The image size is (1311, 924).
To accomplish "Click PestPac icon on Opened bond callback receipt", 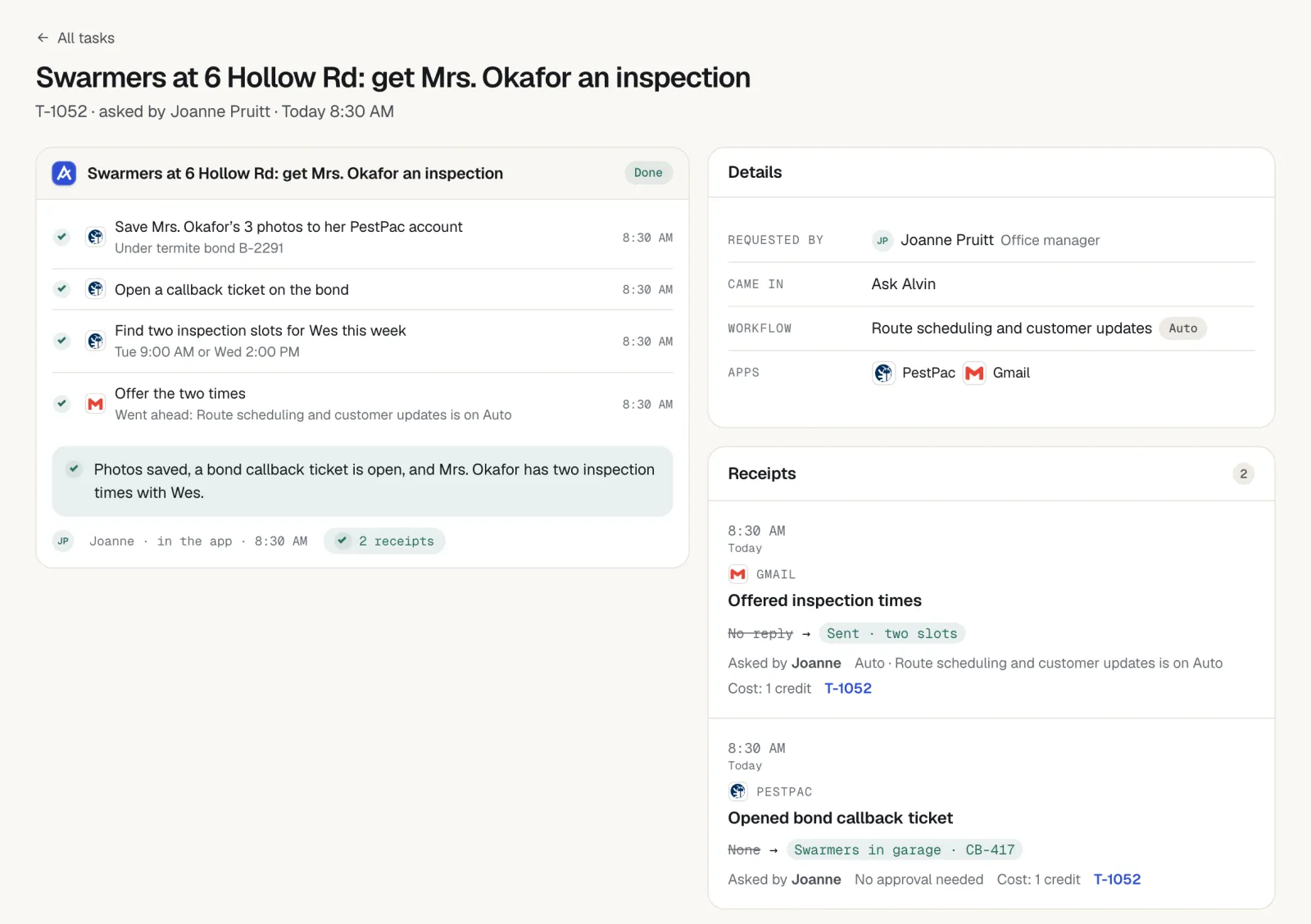I will click(737, 791).
